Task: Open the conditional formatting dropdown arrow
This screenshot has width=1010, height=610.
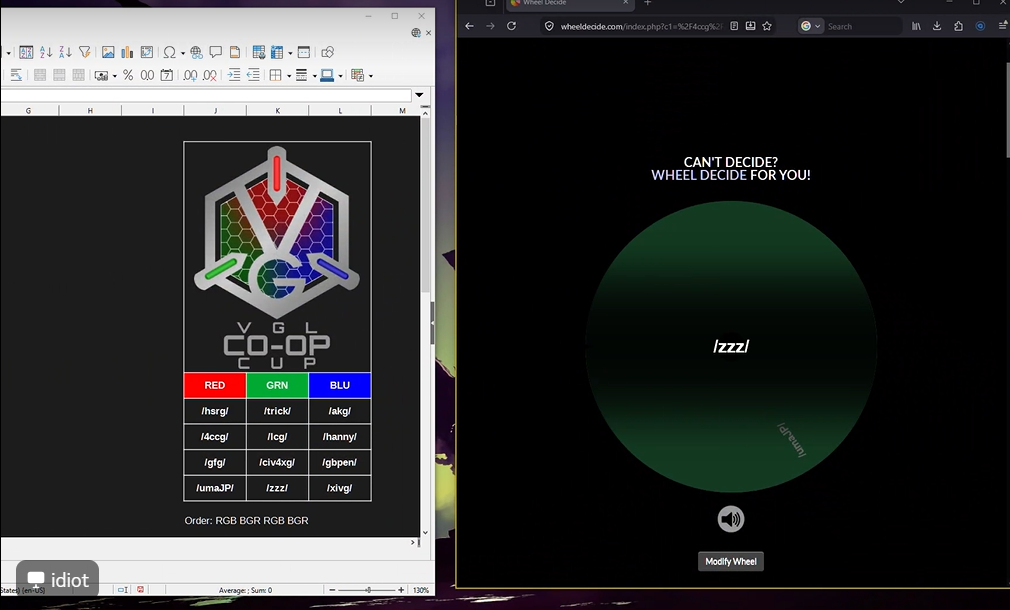Action: click(370, 76)
